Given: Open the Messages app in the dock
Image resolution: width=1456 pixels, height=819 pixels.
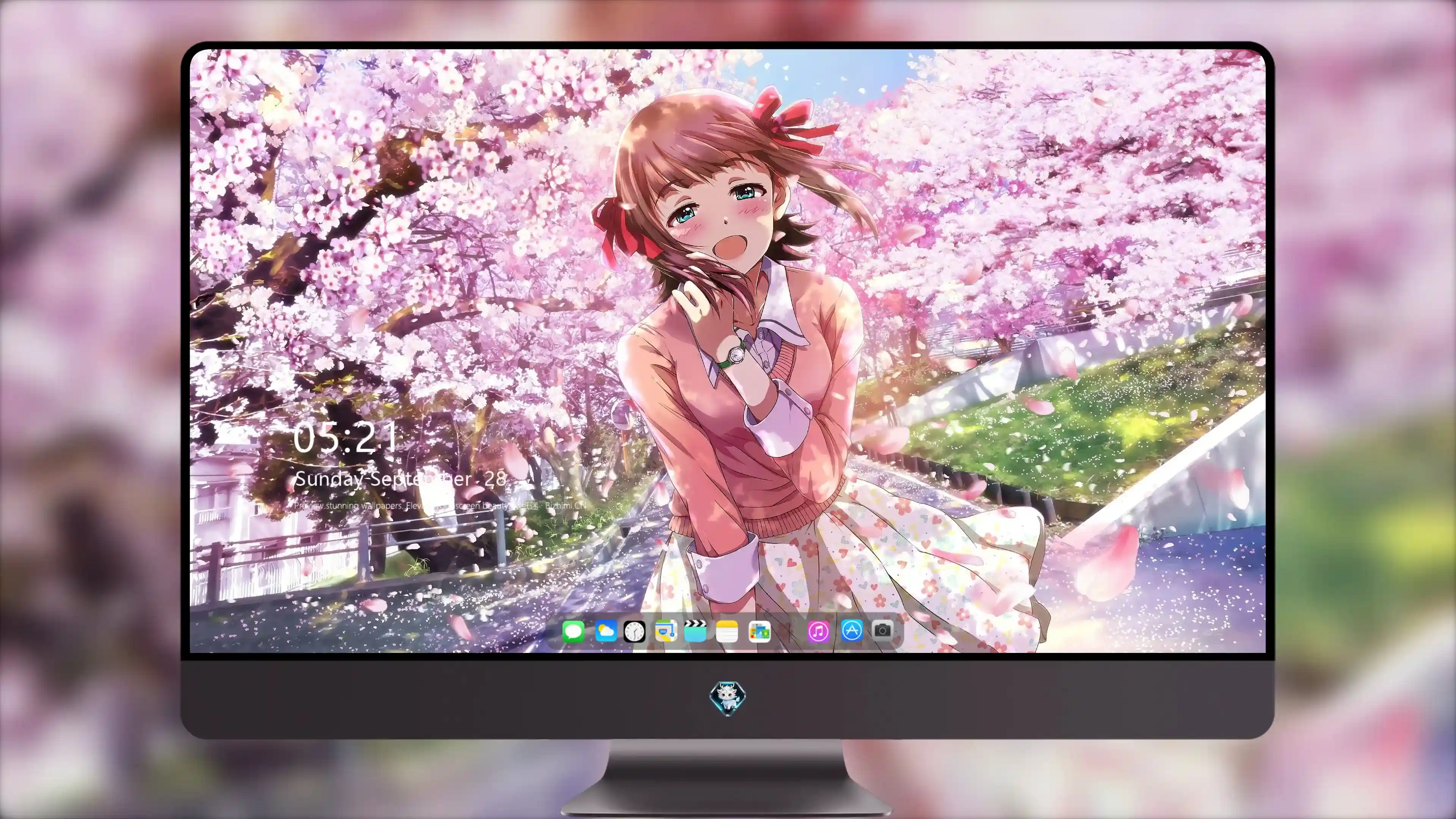Looking at the screenshot, I should point(573,631).
